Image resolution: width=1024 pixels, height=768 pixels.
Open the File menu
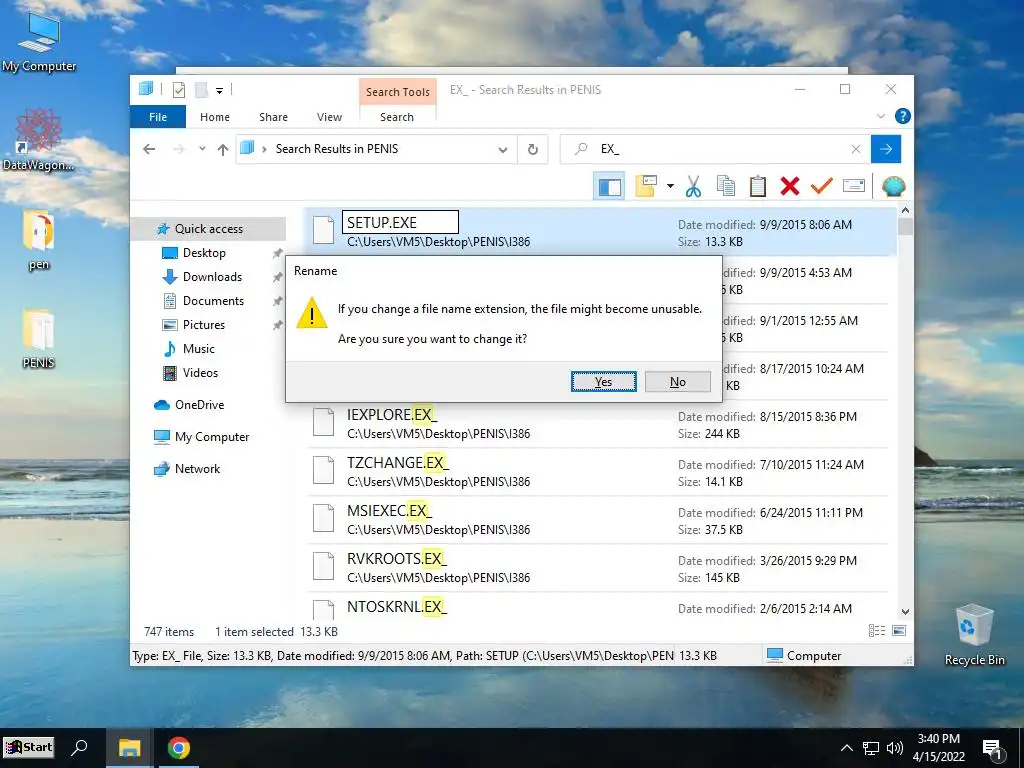(x=158, y=117)
